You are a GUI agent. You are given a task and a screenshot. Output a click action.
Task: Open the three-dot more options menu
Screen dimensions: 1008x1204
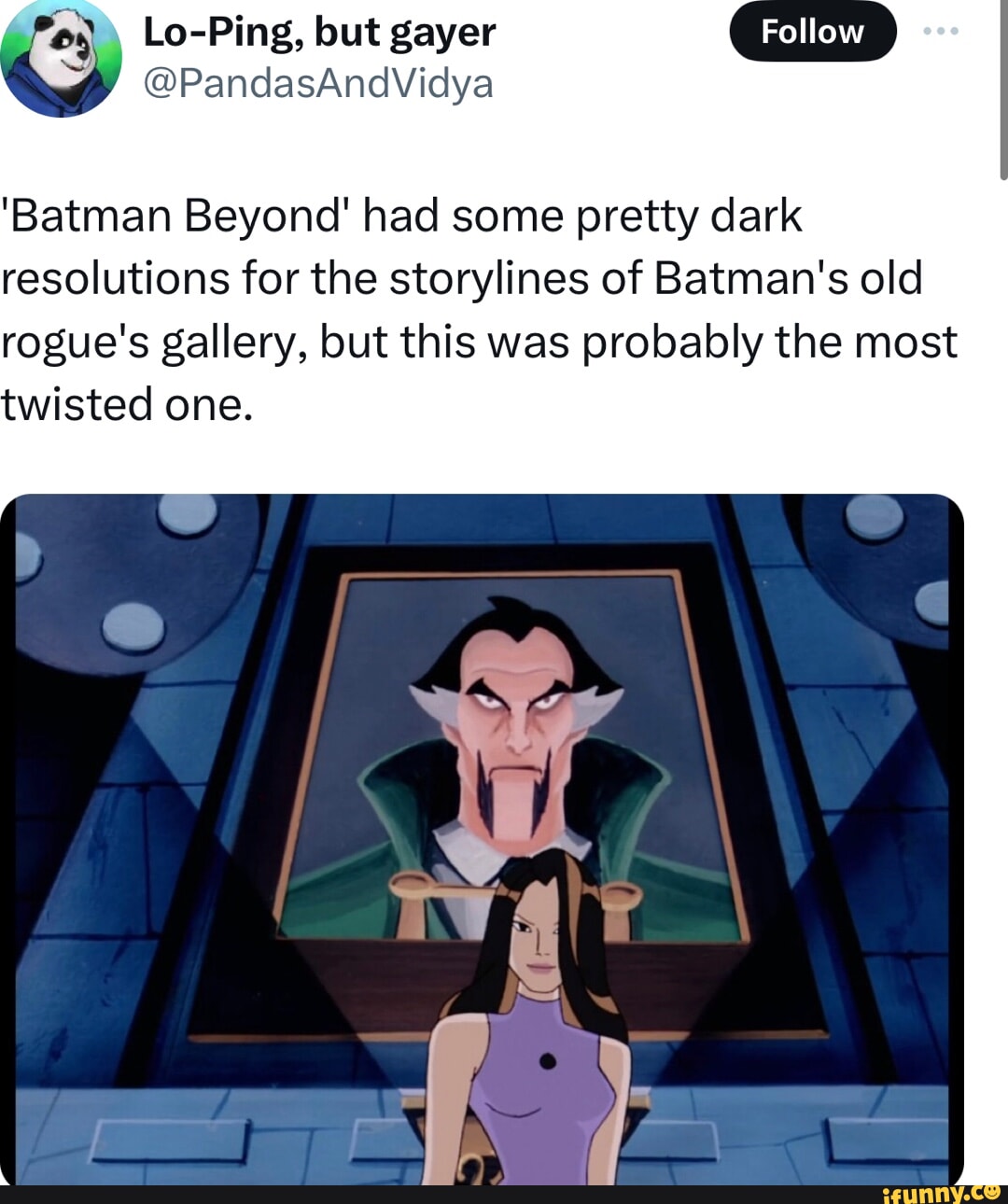click(x=940, y=32)
